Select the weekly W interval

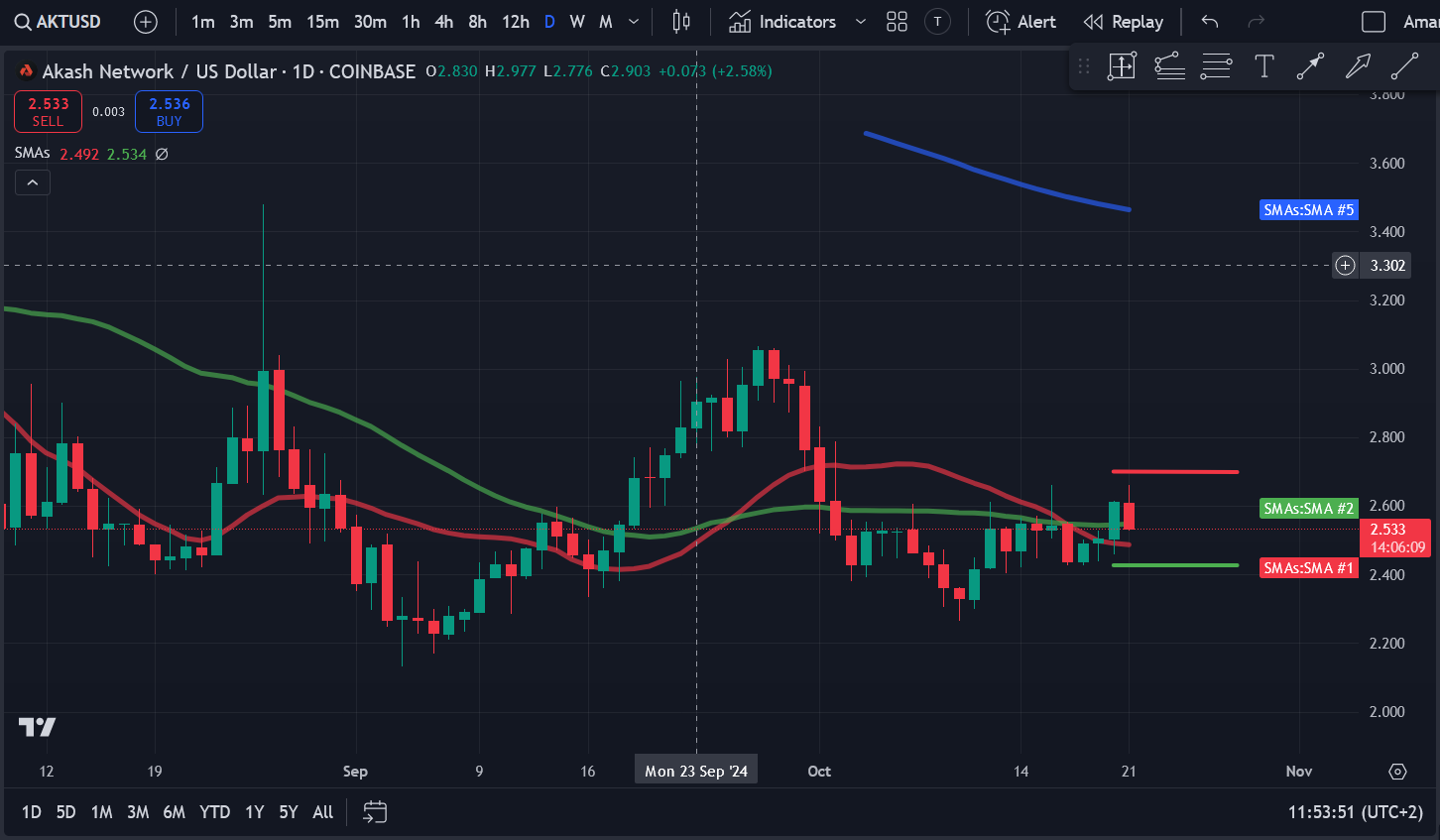(577, 22)
